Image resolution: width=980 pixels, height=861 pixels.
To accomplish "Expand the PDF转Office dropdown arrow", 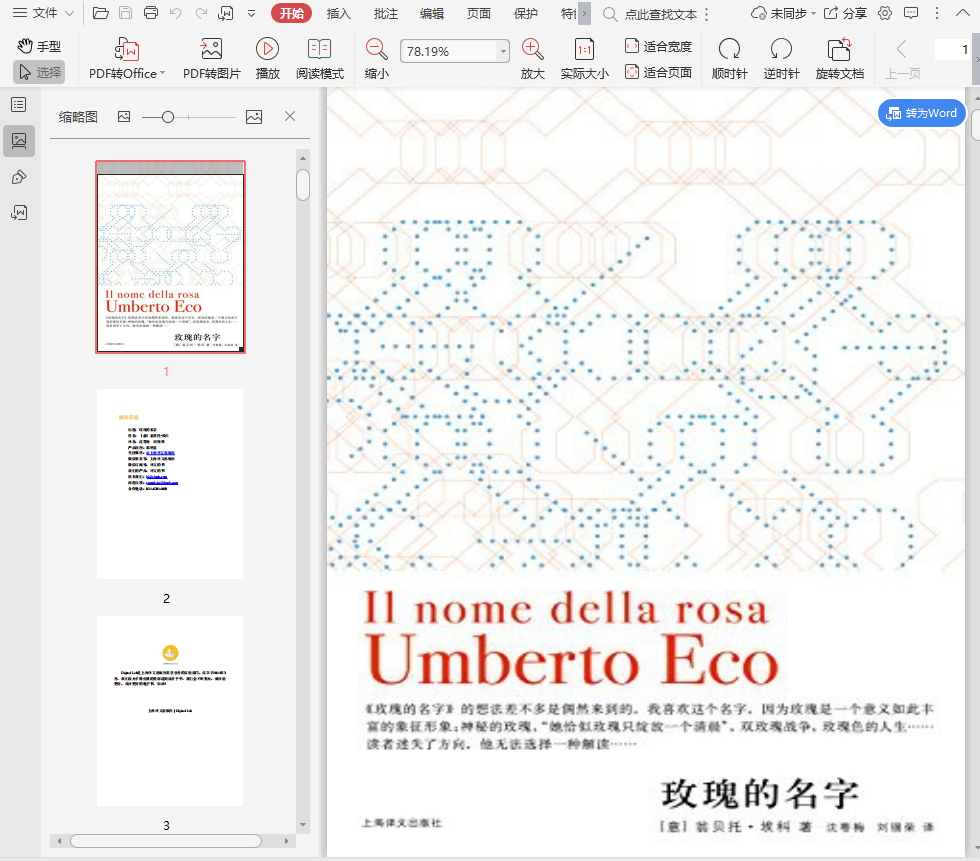I will (162, 73).
